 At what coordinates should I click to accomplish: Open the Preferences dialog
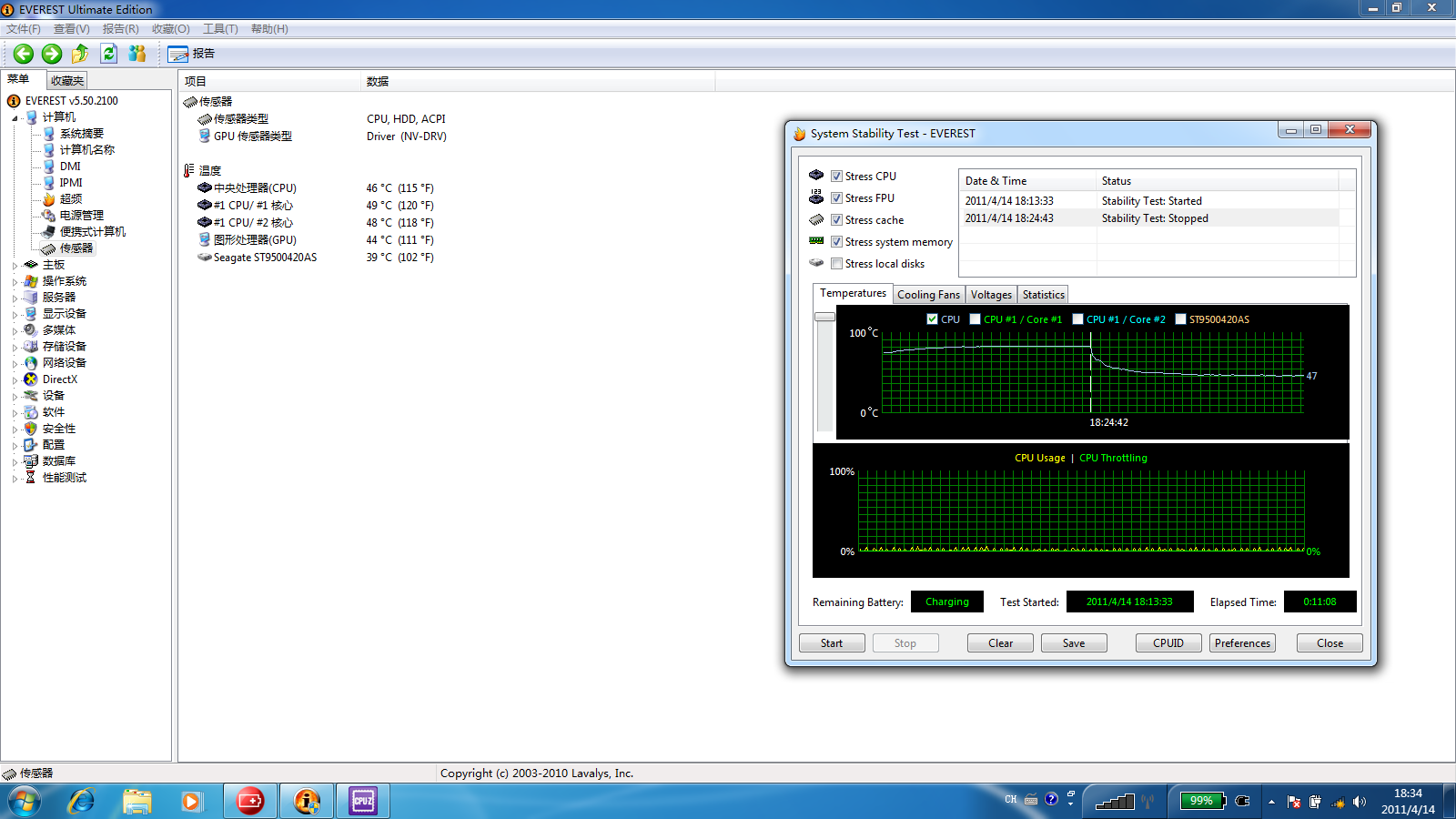point(1242,643)
